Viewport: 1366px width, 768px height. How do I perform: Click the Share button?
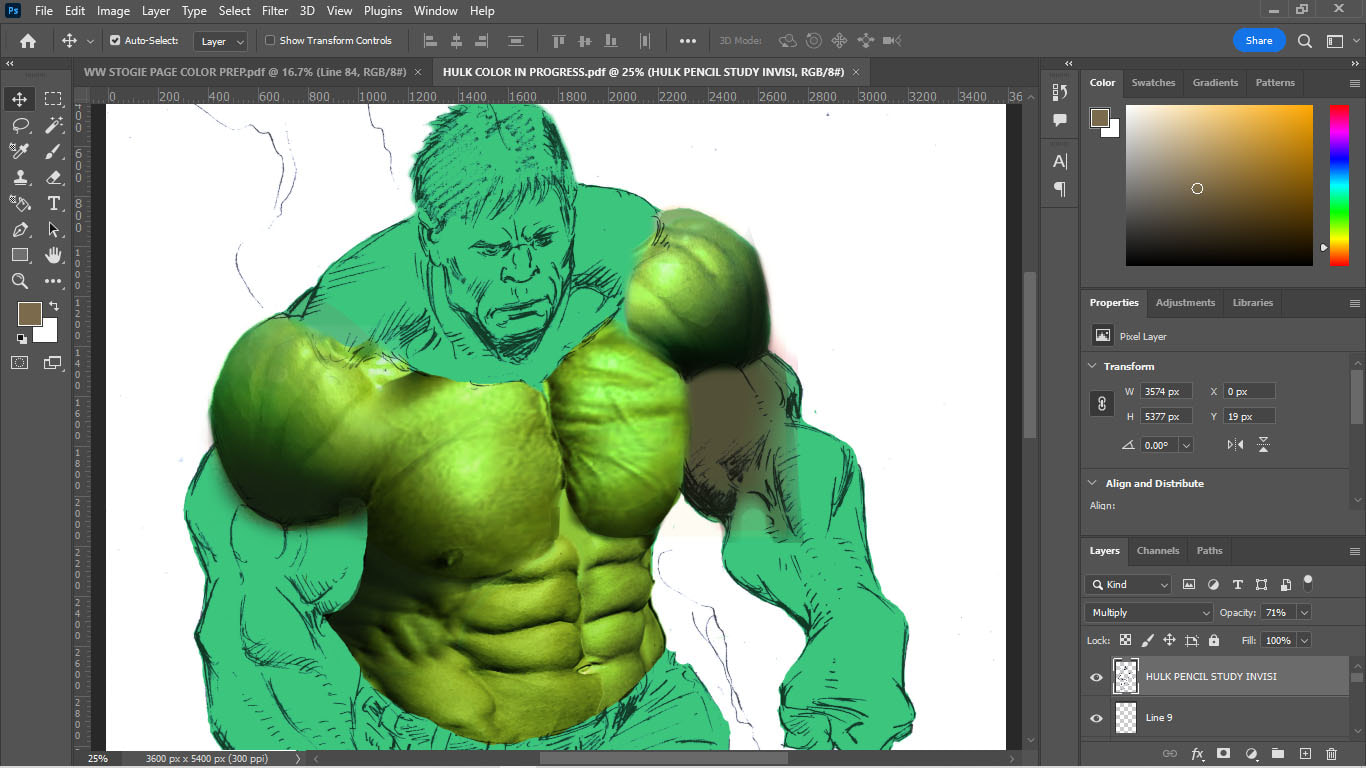click(x=1259, y=41)
